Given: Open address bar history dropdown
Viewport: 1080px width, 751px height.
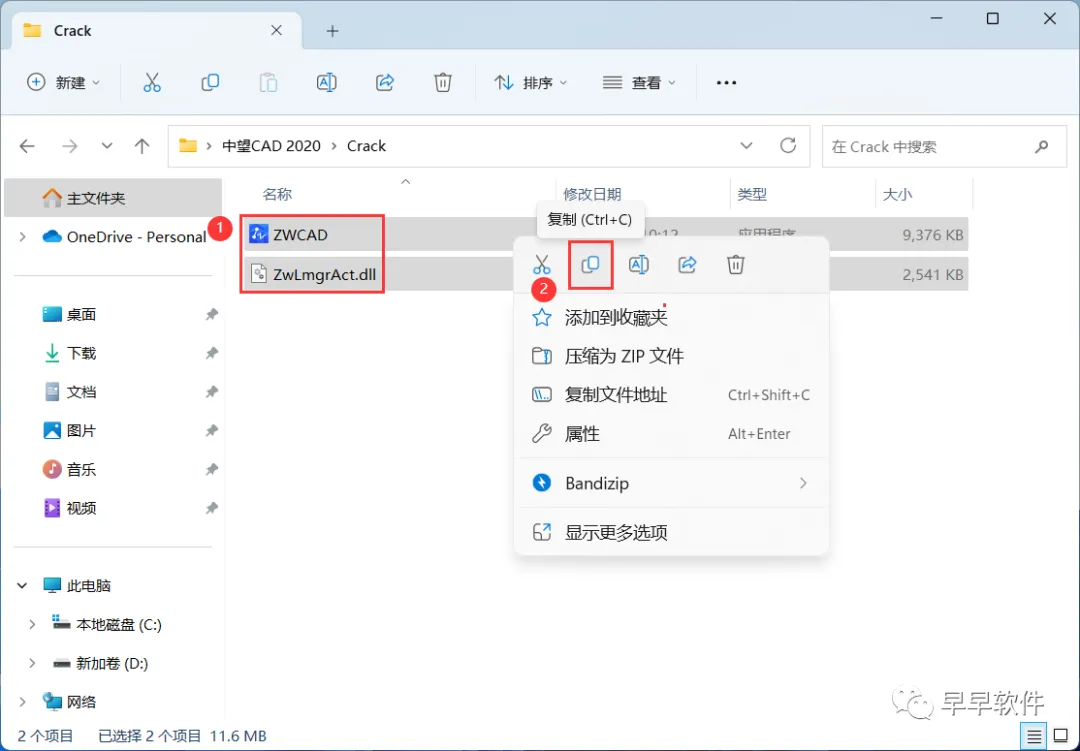Looking at the screenshot, I should tap(746, 146).
